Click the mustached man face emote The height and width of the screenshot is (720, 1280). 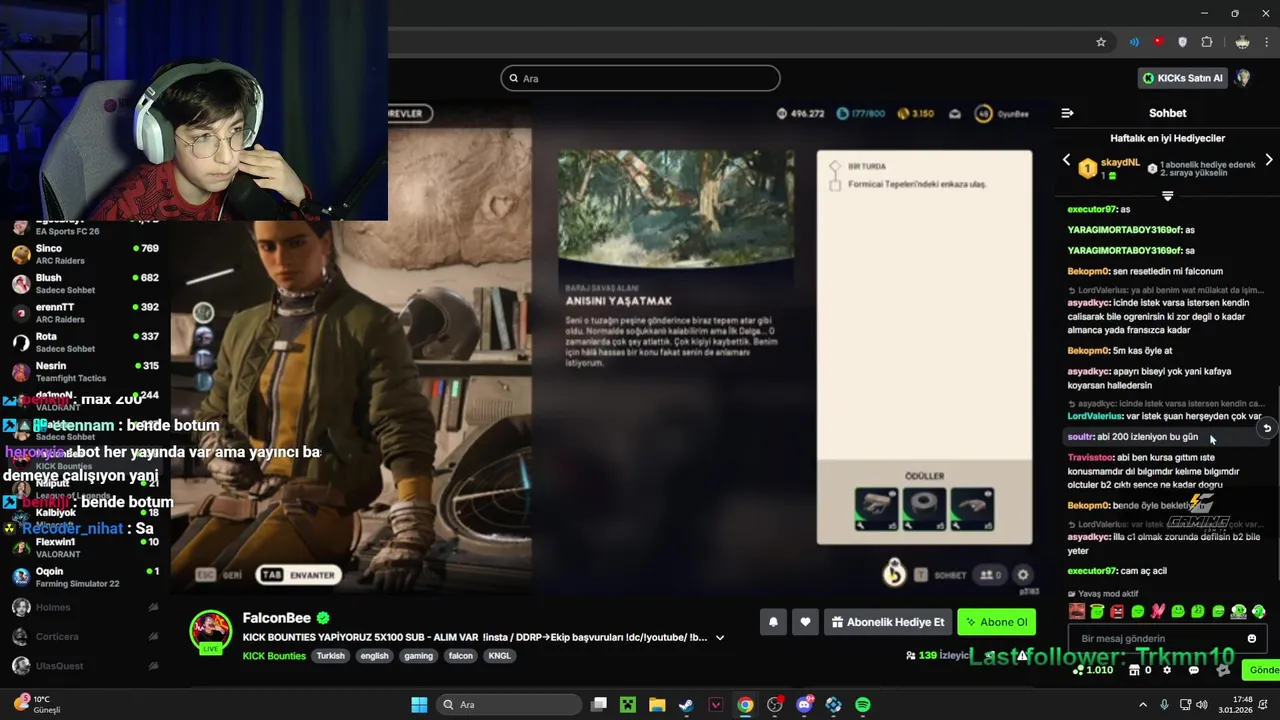(x=1077, y=611)
